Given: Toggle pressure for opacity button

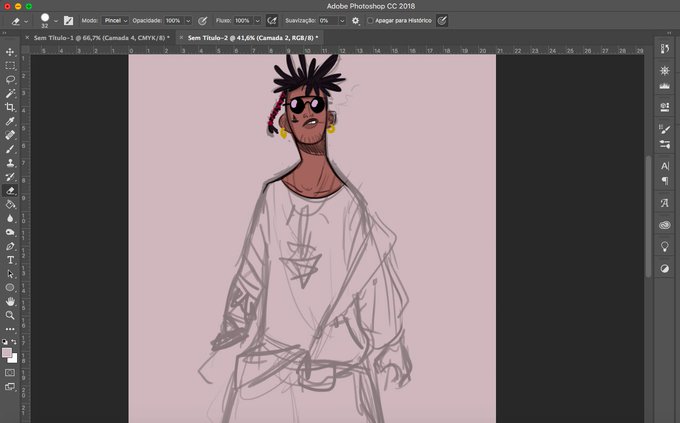Looking at the screenshot, I should tap(202, 20).
